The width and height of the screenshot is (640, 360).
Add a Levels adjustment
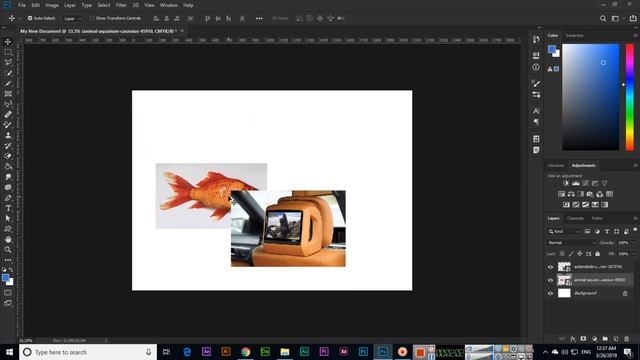(x=576, y=183)
